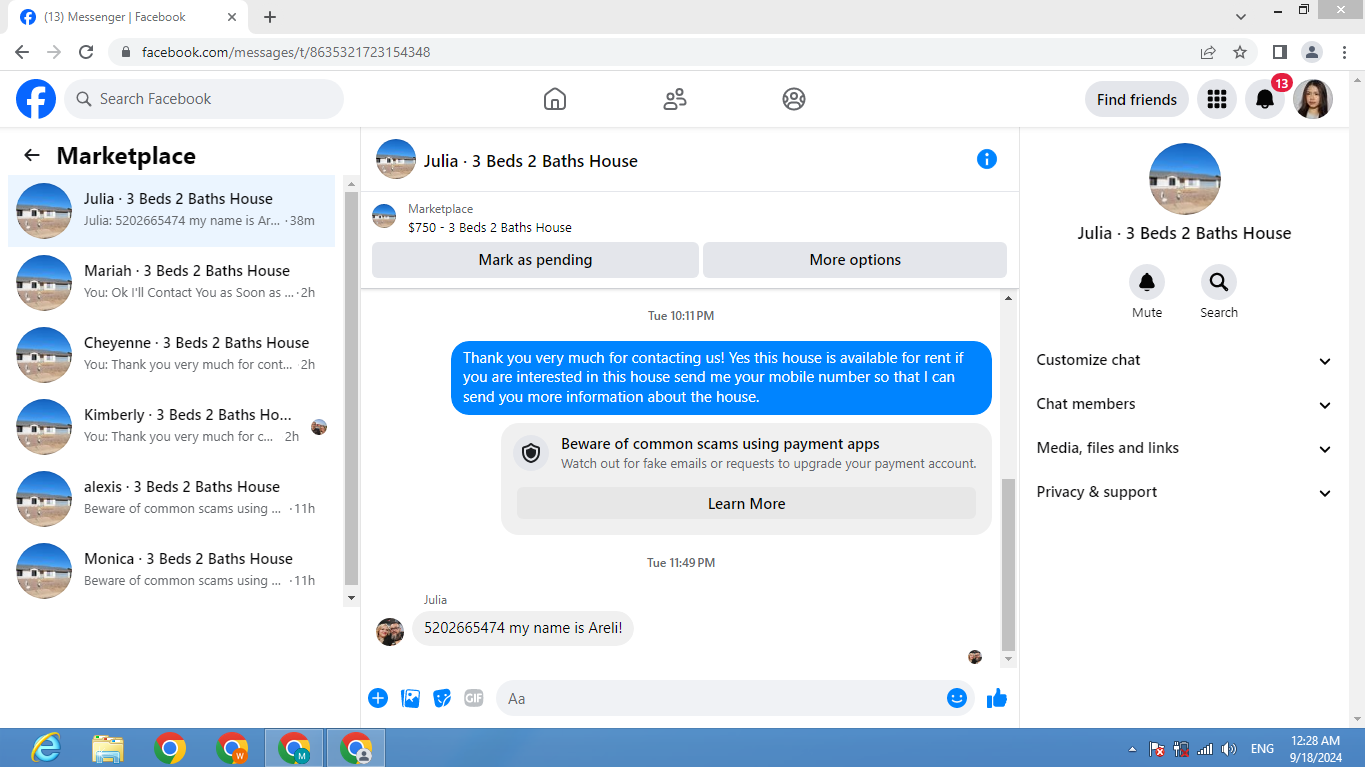Click the Find friends button
The height and width of the screenshot is (767, 1365).
pos(1137,99)
